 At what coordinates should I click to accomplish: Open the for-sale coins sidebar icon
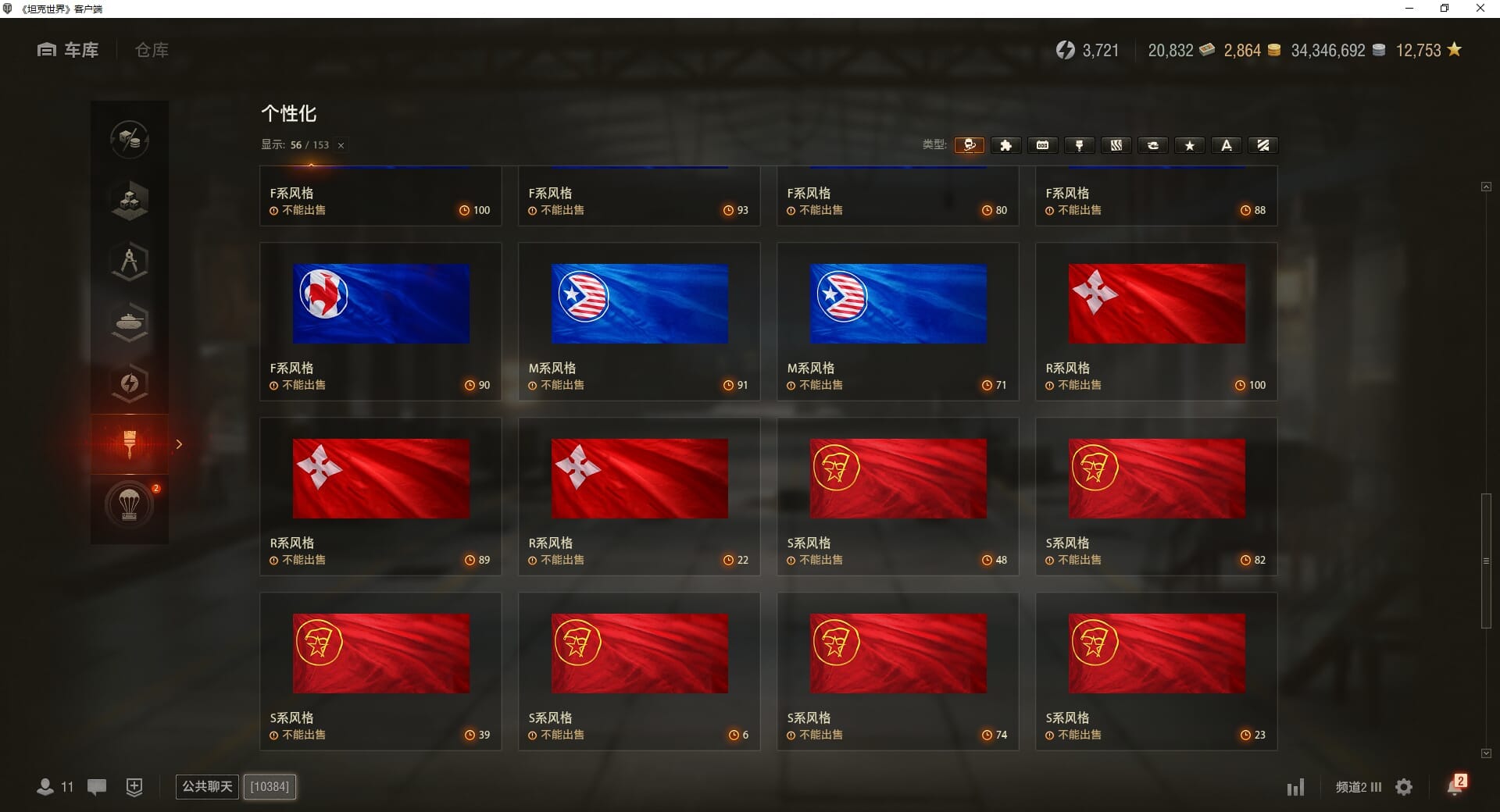tap(130, 140)
